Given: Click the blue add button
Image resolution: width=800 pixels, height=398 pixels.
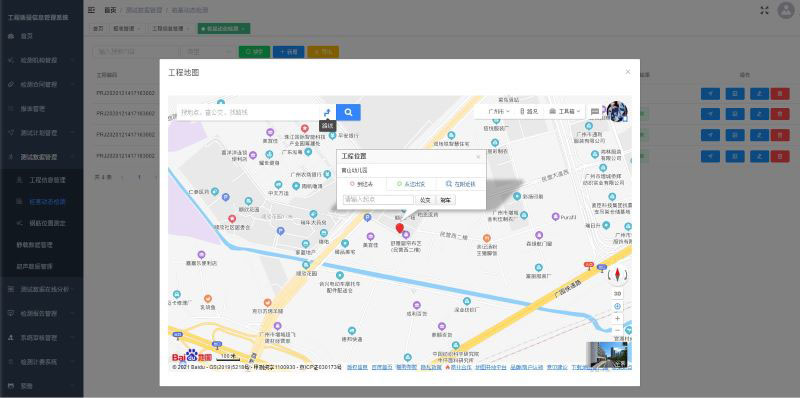Looking at the screenshot, I should point(288,52).
